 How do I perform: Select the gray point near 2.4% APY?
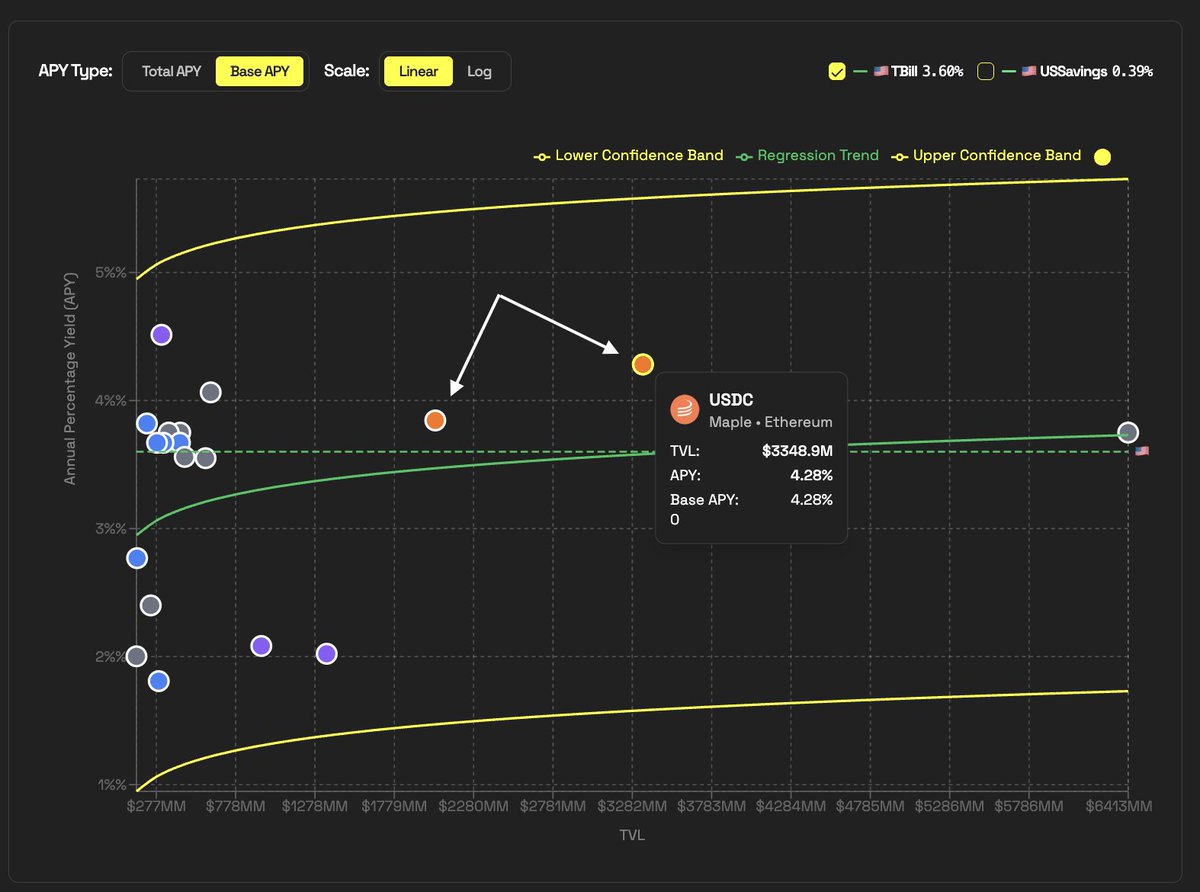pyautogui.click(x=150, y=605)
